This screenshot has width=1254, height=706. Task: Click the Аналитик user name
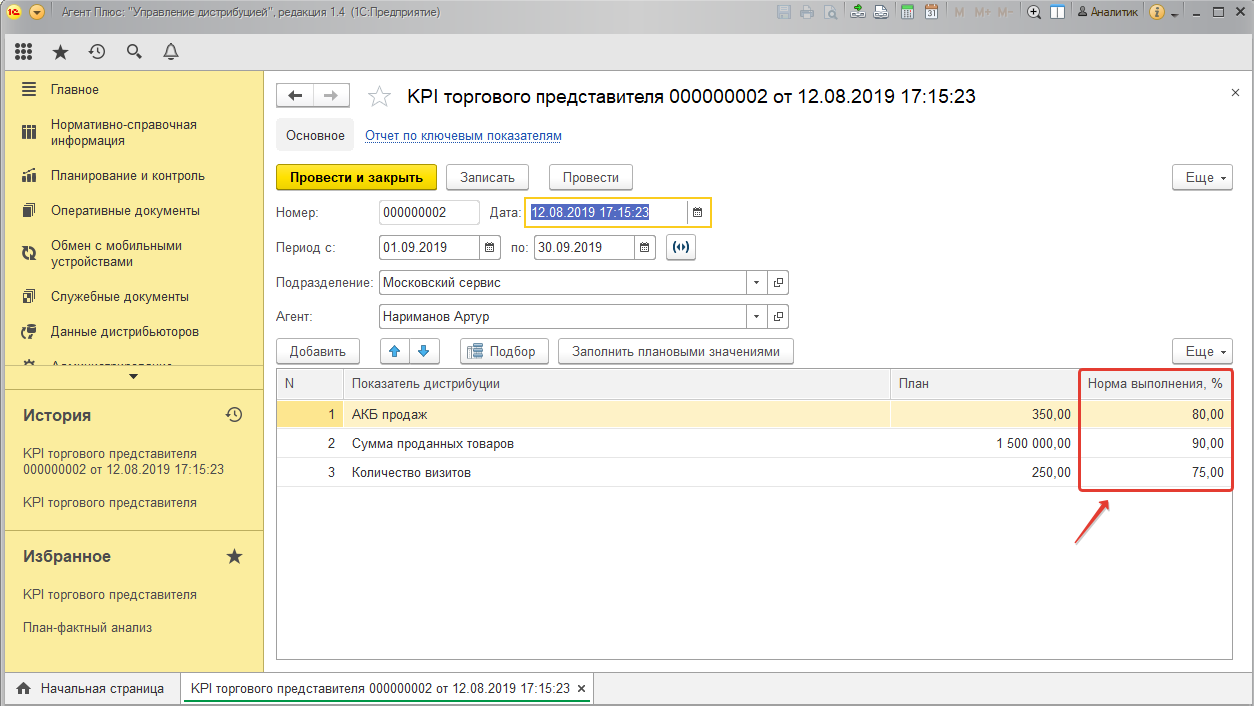click(x=1107, y=12)
